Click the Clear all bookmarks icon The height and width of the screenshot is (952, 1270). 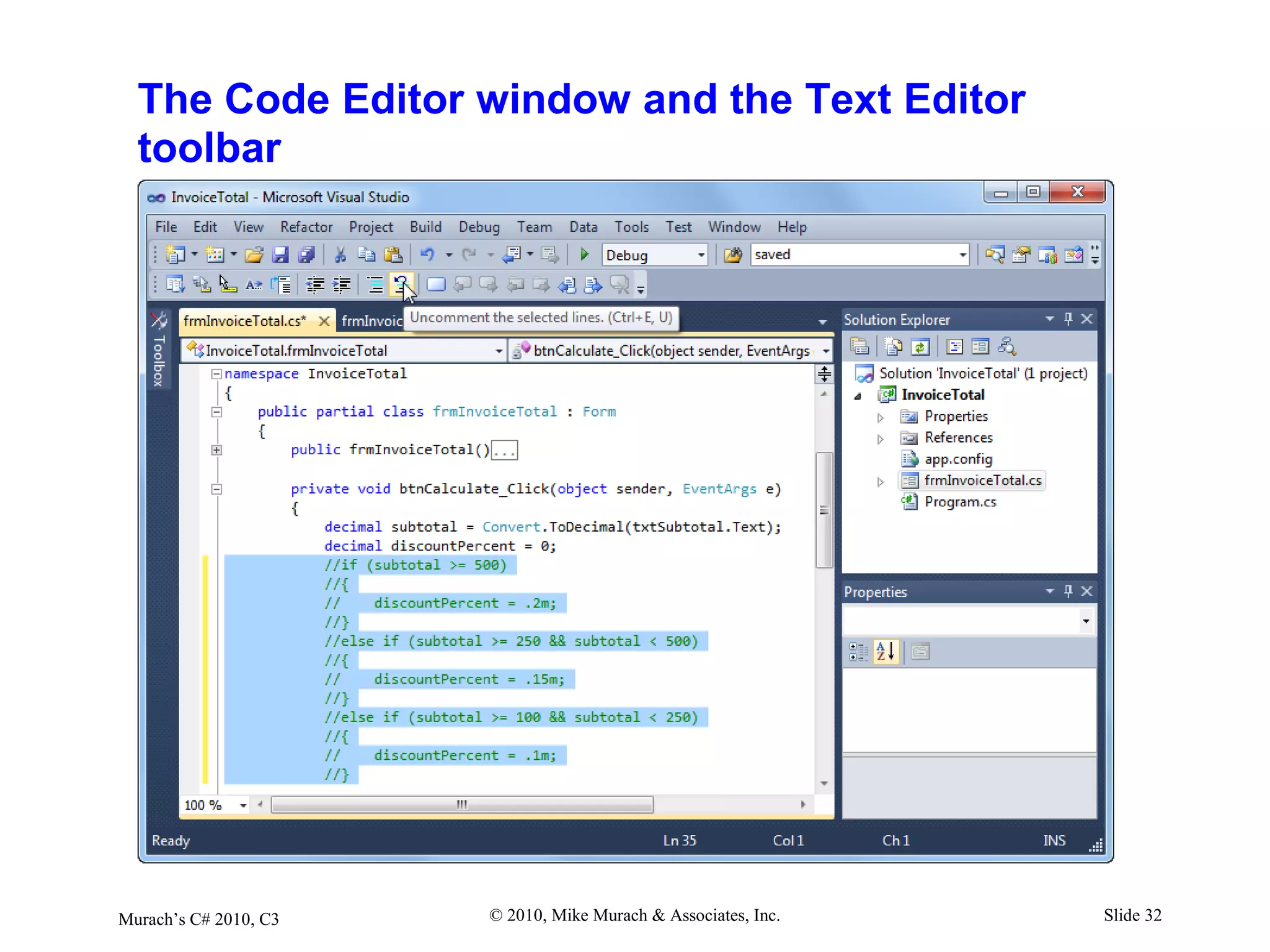click(x=619, y=284)
